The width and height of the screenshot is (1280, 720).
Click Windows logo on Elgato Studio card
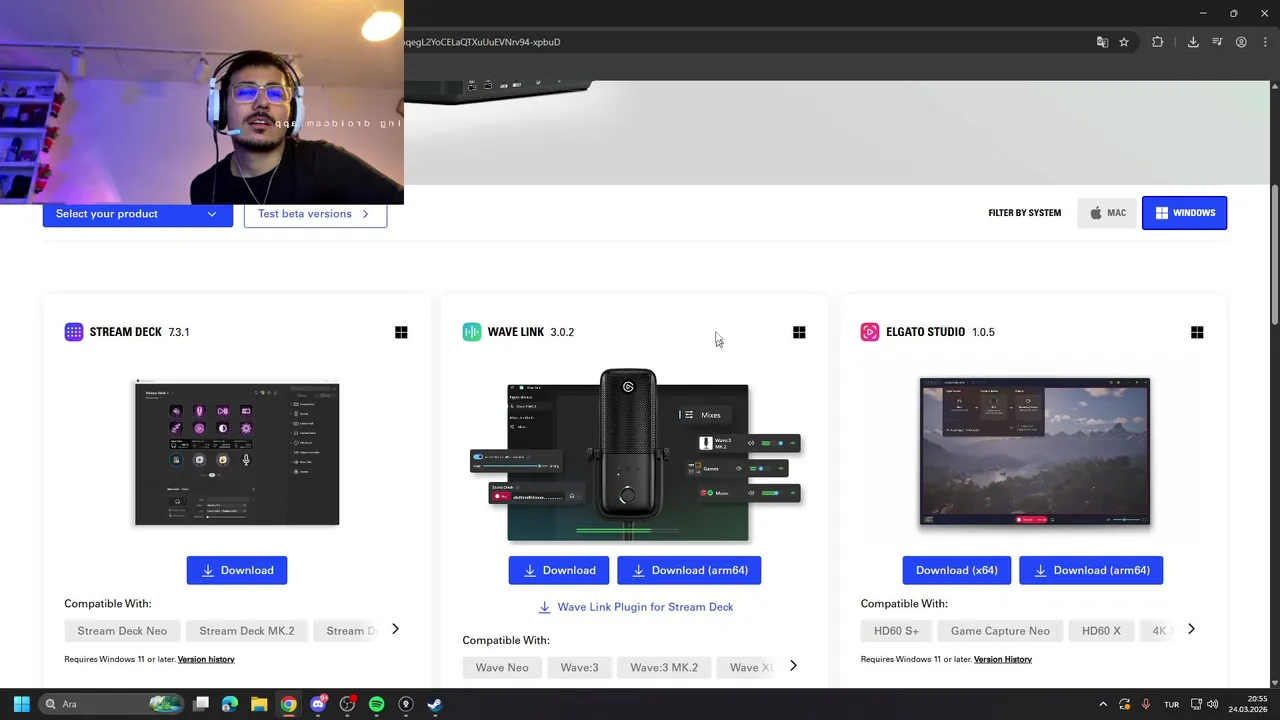click(x=1197, y=332)
